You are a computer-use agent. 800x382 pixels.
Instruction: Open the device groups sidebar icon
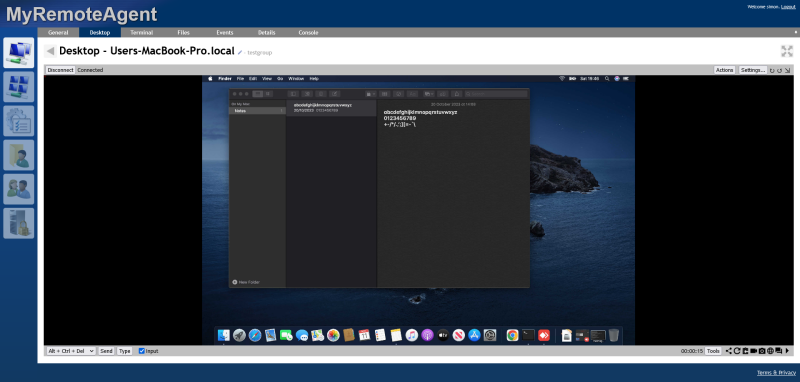18,87
